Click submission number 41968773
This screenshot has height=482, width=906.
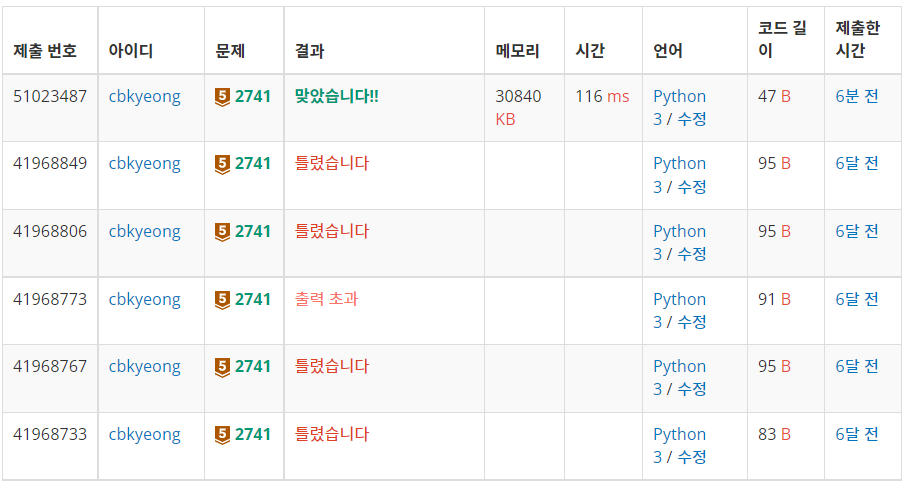(50, 299)
